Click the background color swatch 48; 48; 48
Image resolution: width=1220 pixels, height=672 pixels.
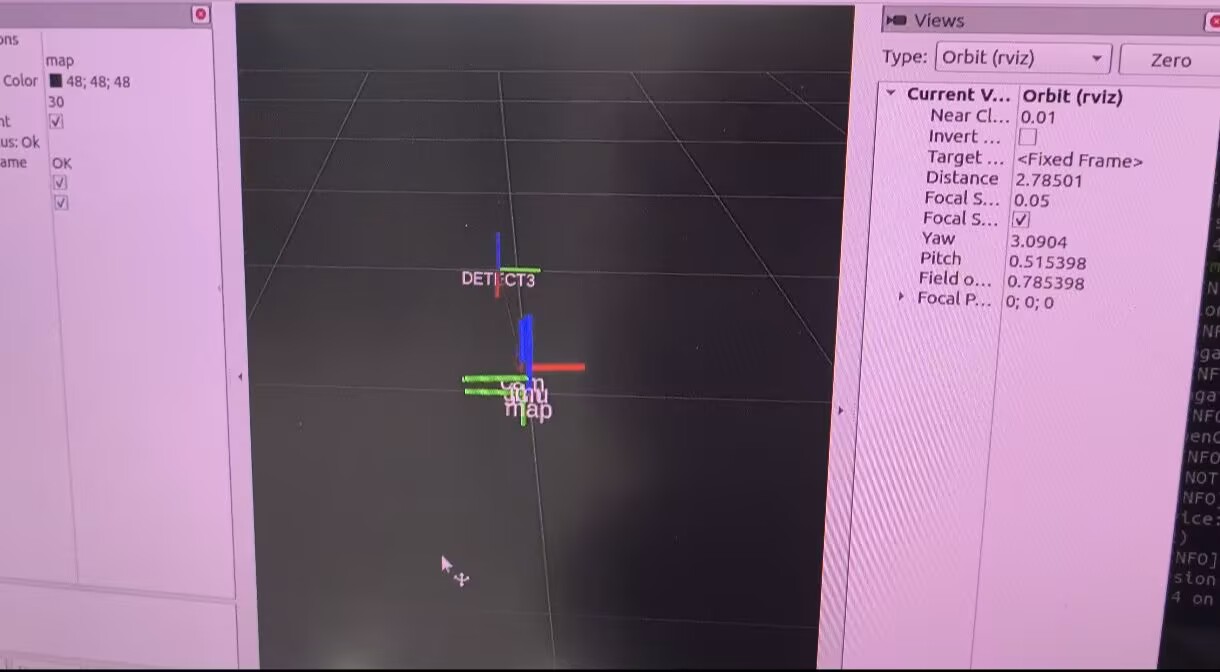click(56, 81)
